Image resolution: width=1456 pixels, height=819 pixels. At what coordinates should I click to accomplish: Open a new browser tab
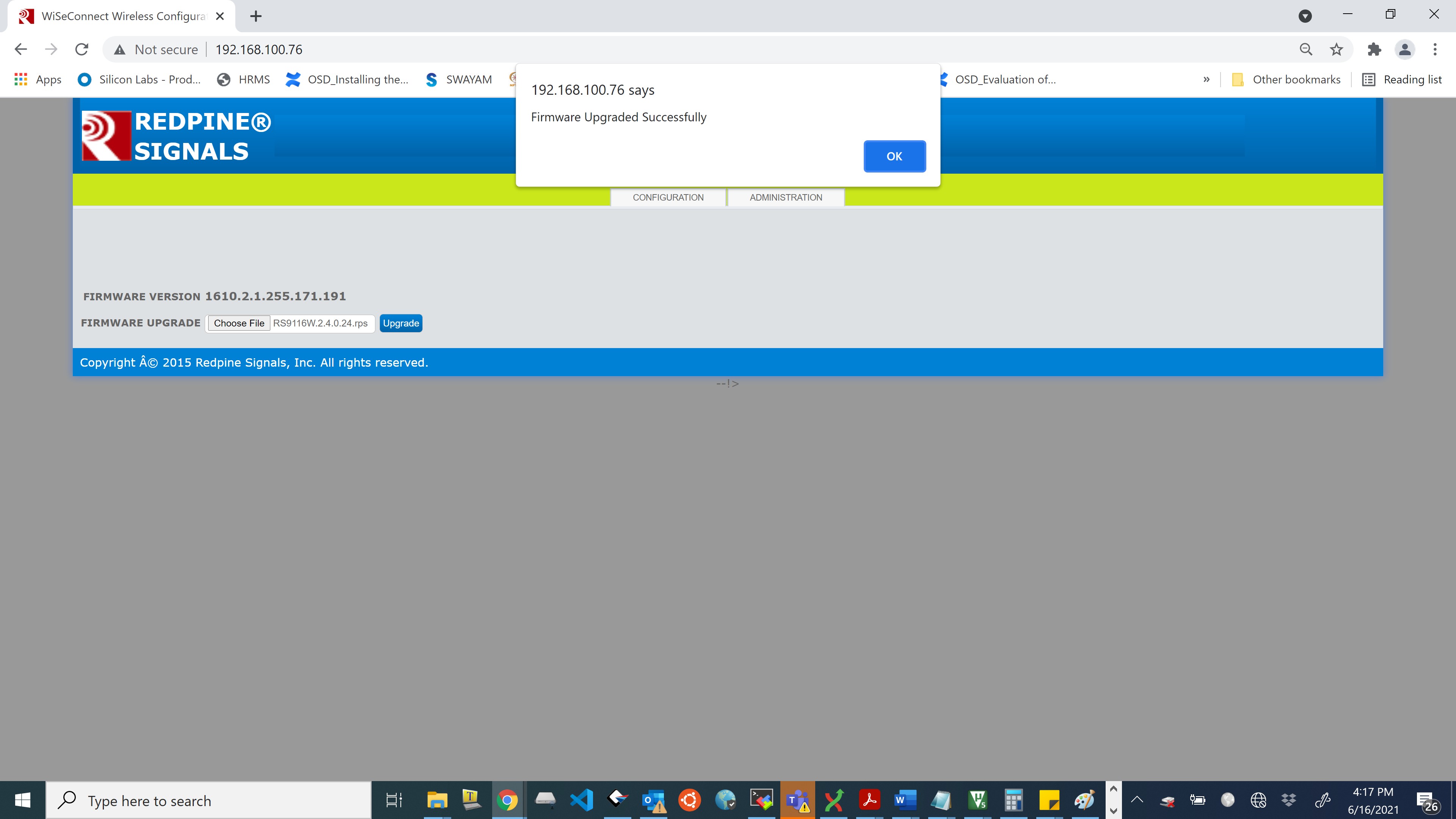256,16
